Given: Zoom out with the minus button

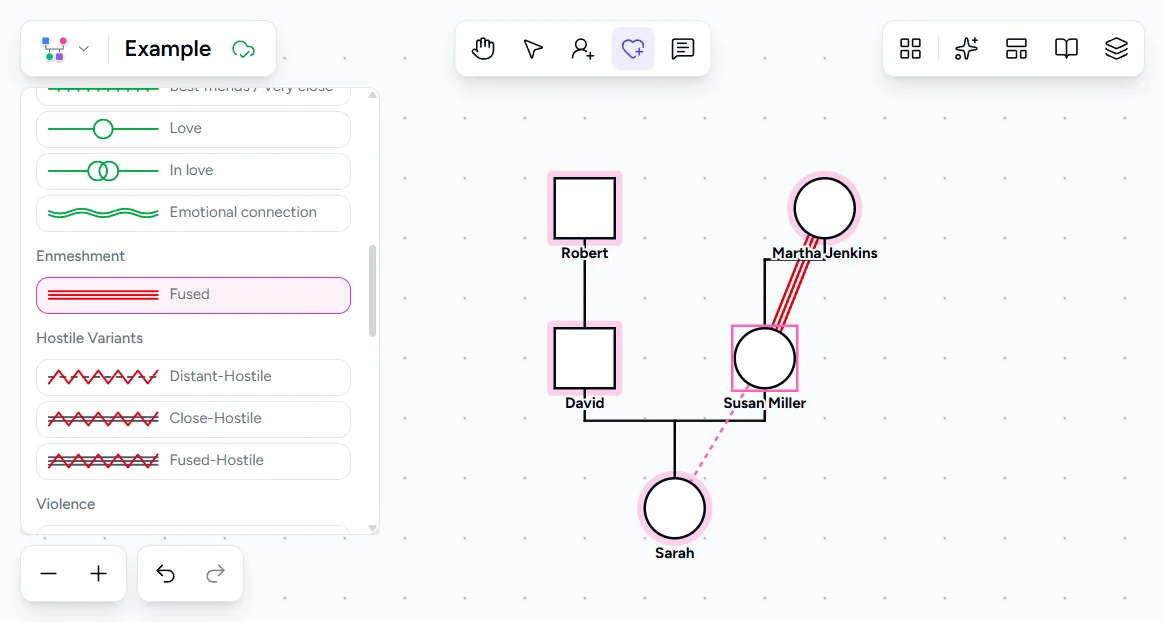Looking at the screenshot, I should [48, 574].
